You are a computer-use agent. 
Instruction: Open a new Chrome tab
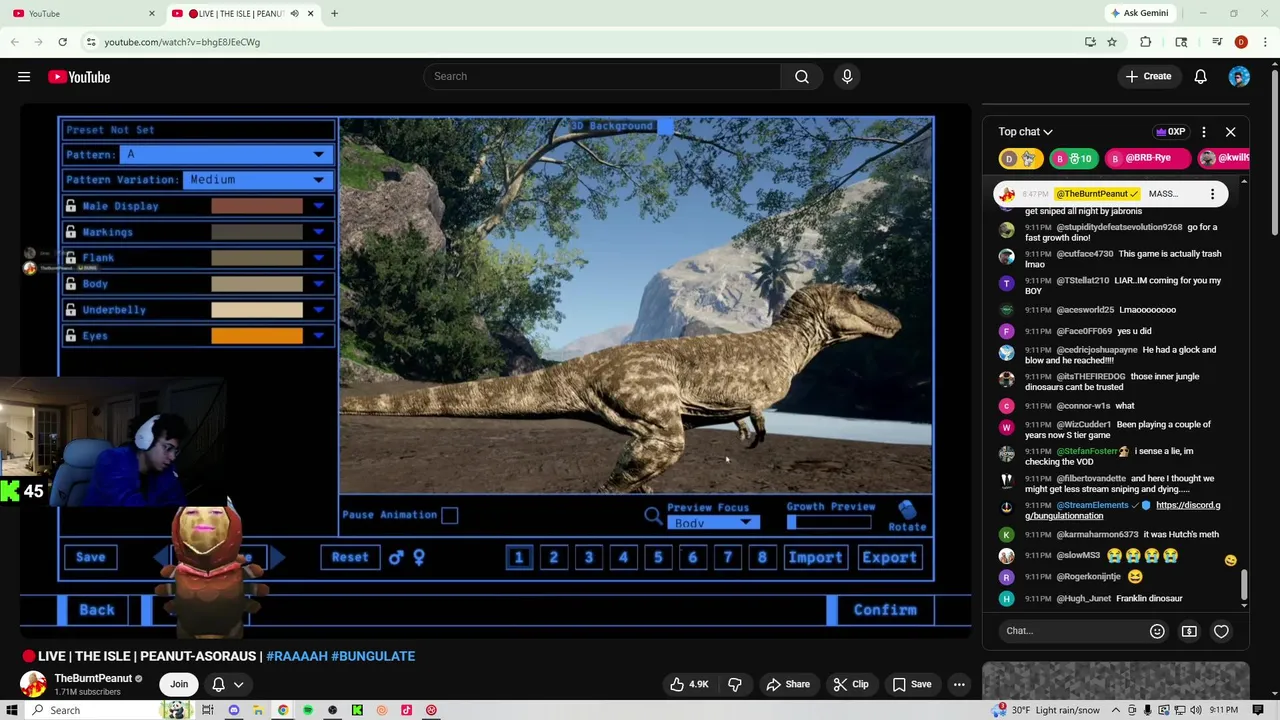click(x=334, y=14)
